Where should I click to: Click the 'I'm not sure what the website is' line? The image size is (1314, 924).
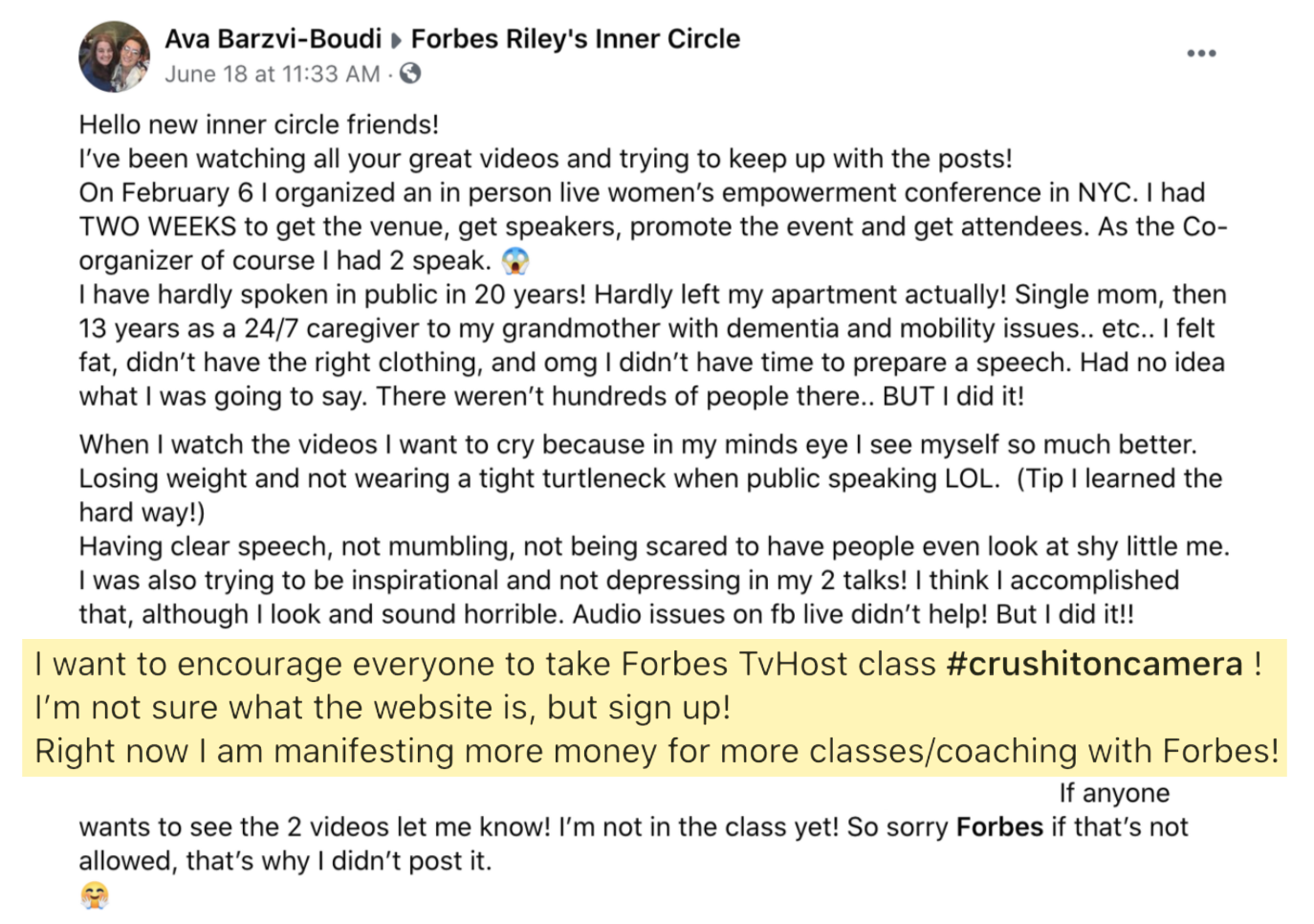[383, 708]
